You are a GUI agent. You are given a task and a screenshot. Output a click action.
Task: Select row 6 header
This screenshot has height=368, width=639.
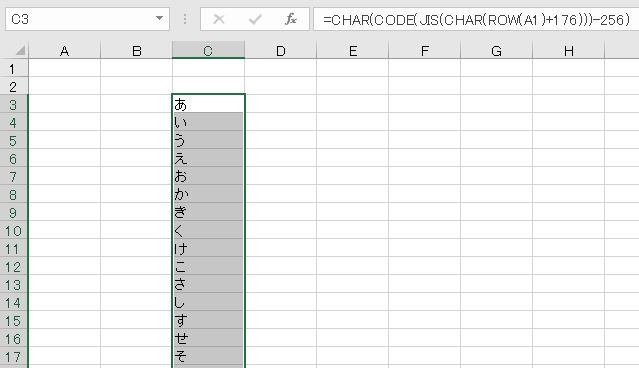(x=14, y=158)
